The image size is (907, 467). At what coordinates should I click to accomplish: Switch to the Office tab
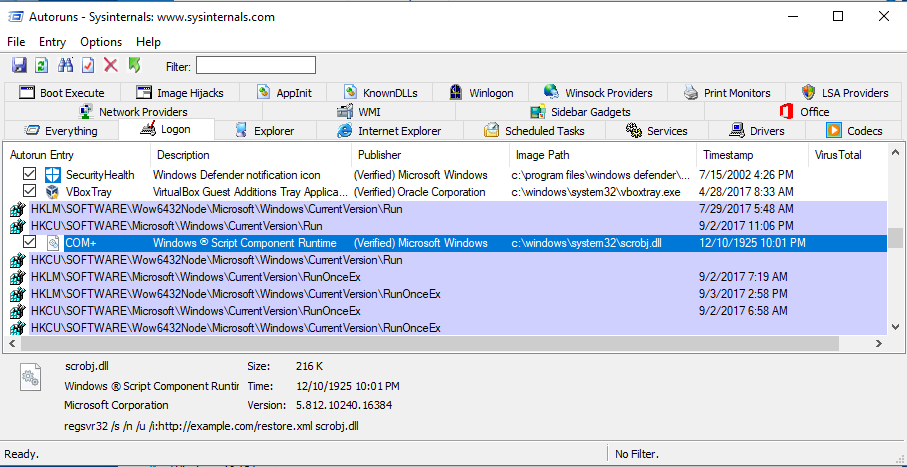pos(803,112)
